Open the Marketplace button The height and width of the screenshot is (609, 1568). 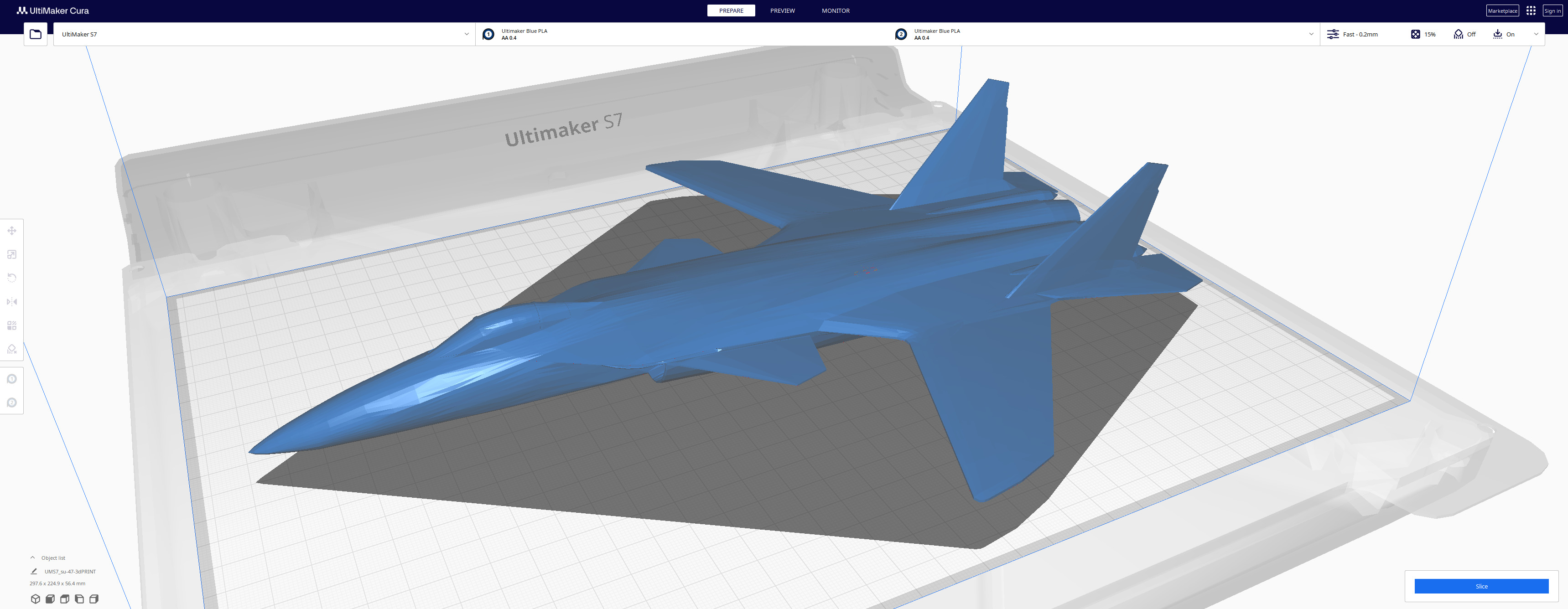tap(1502, 10)
